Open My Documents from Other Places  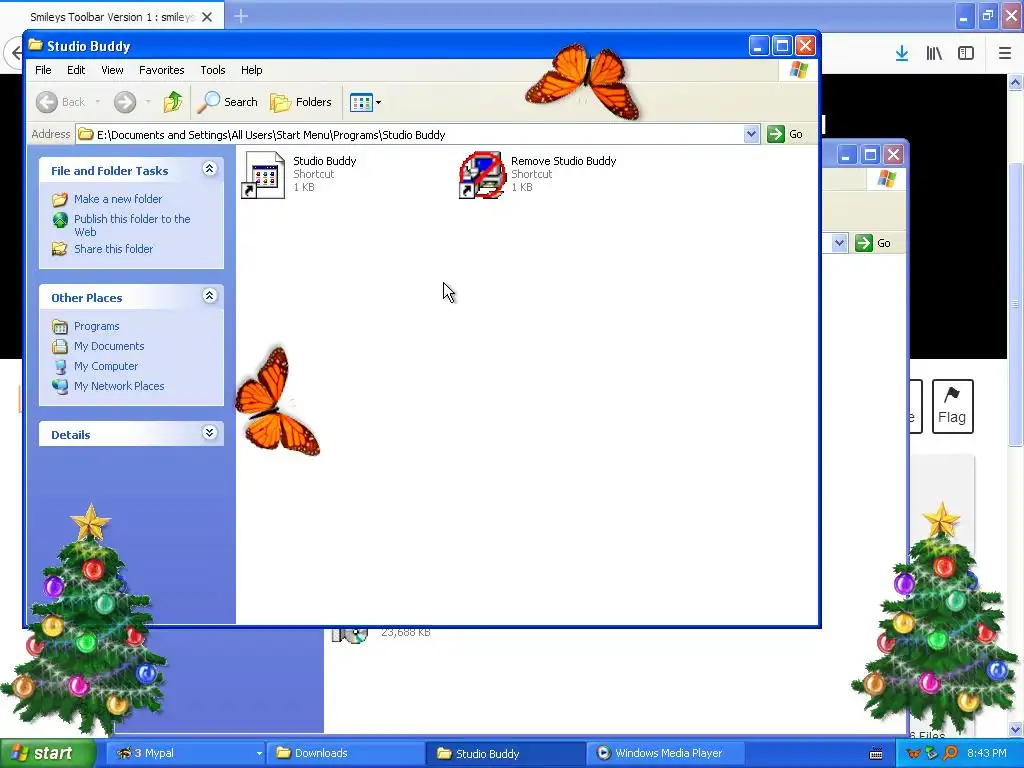pyautogui.click(x=109, y=346)
